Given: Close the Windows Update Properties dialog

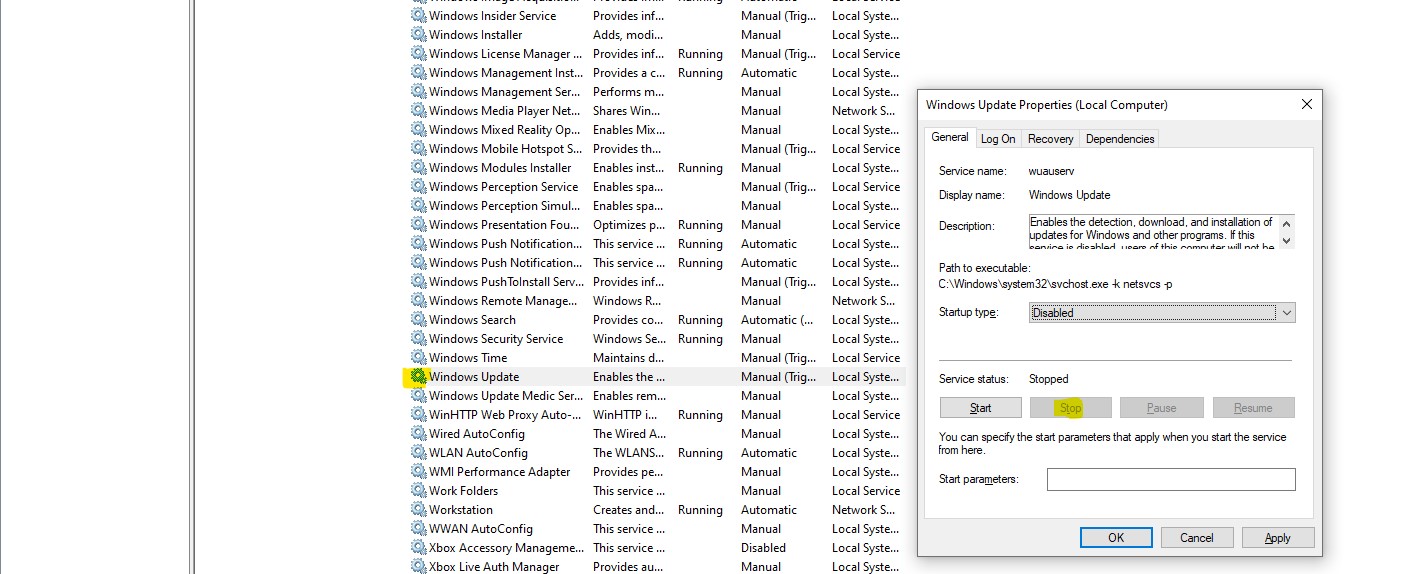Looking at the screenshot, I should click(1306, 105).
